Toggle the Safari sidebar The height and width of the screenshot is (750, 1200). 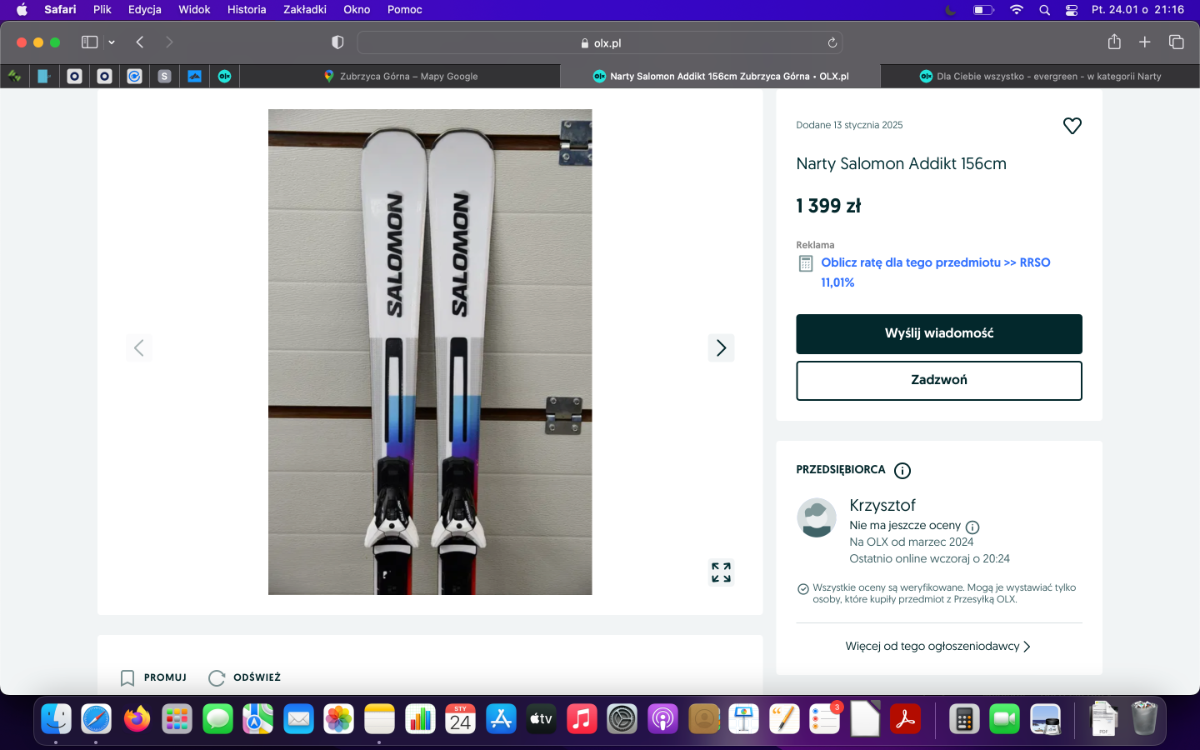pos(89,42)
